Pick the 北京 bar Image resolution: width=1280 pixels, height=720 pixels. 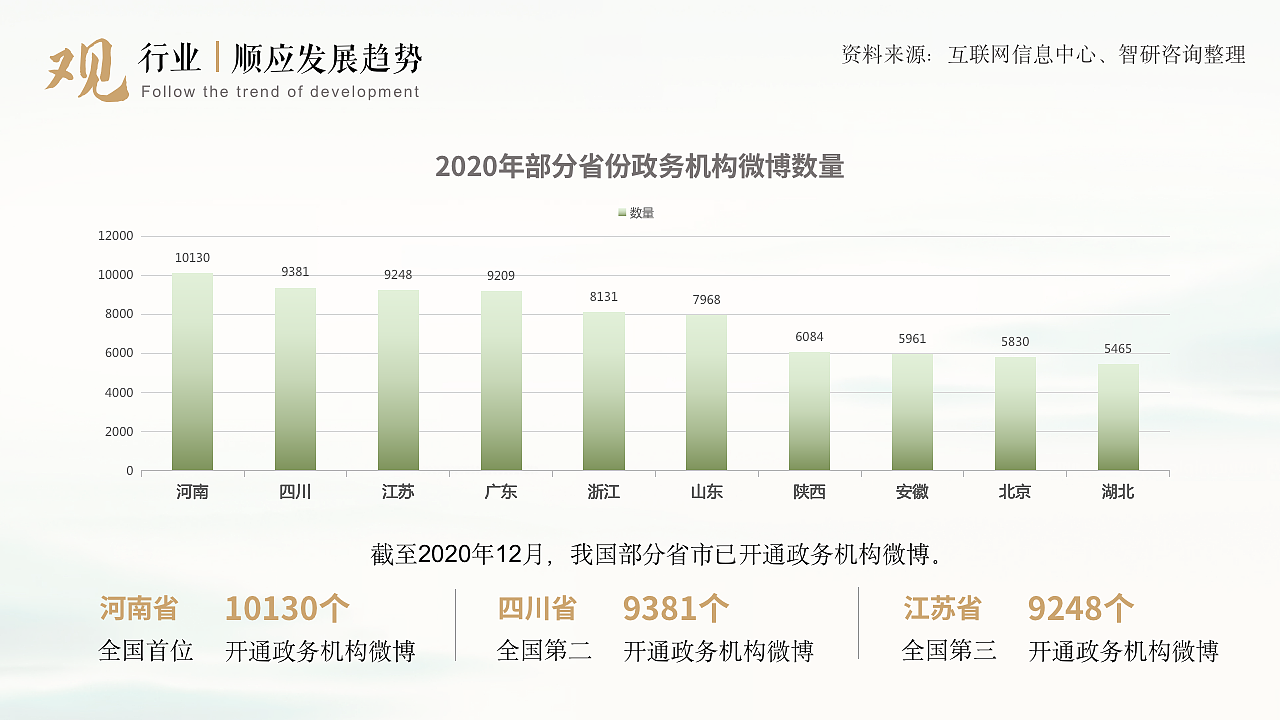pyautogui.click(x=1015, y=414)
